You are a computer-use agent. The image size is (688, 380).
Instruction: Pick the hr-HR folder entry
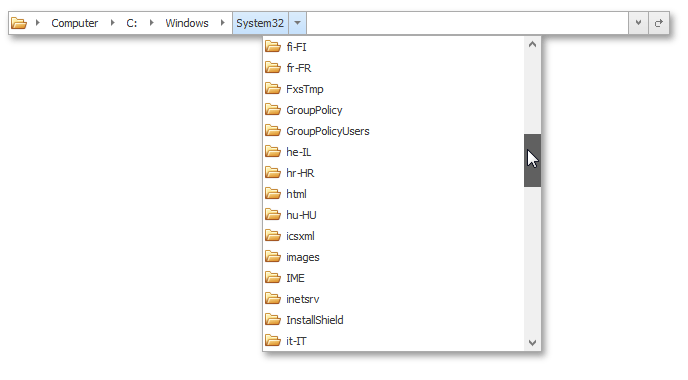click(x=393, y=173)
